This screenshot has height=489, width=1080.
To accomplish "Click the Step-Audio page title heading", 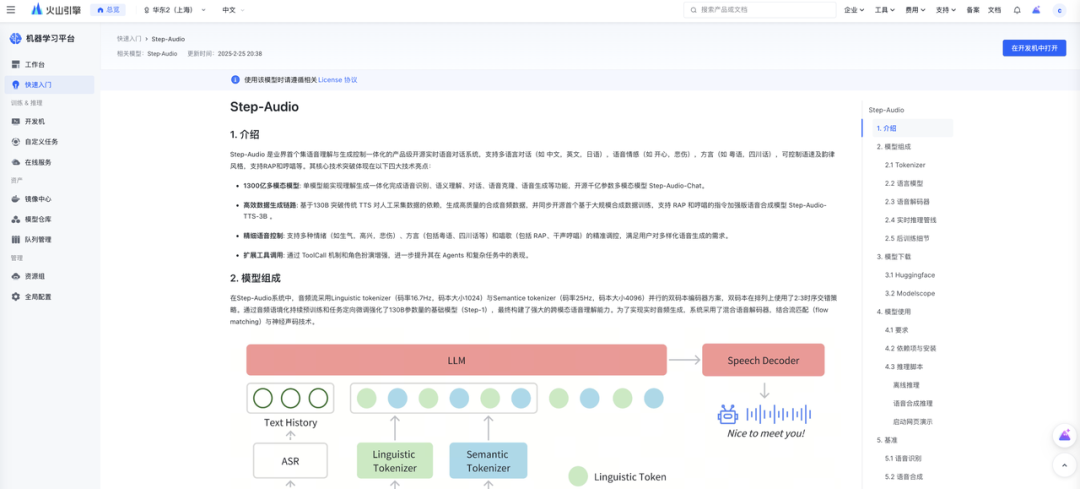I will (264, 107).
